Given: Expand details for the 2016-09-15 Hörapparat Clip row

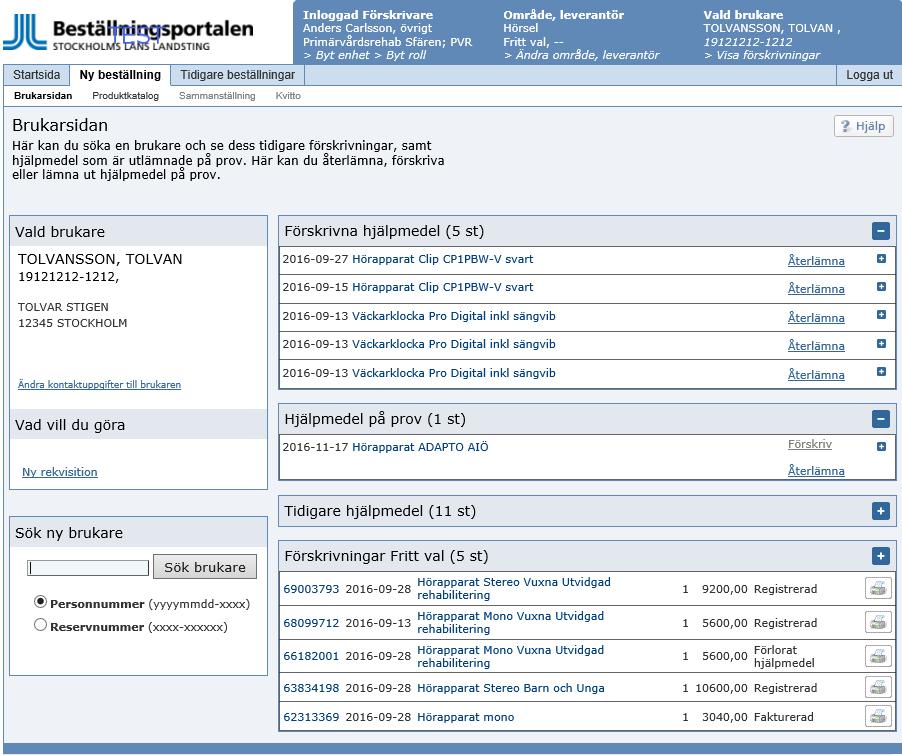Looking at the screenshot, I should point(881,287).
